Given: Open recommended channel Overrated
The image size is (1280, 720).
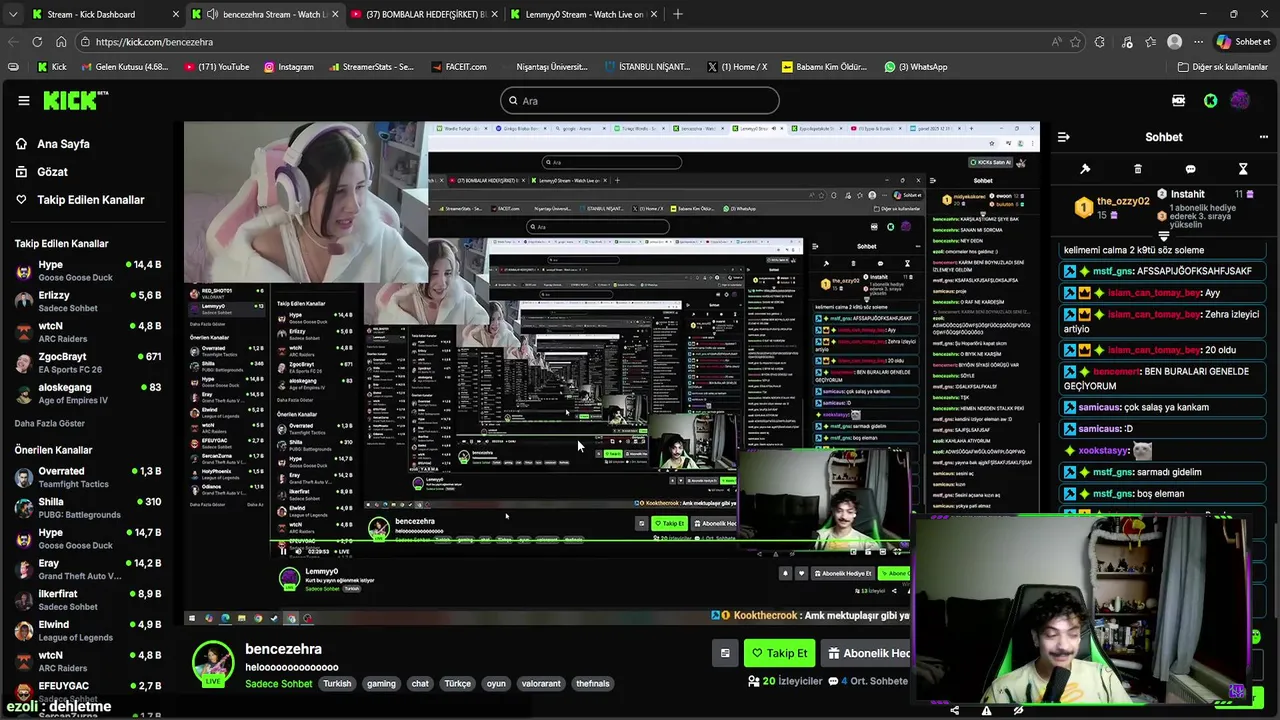Looking at the screenshot, I should (88, 477).
